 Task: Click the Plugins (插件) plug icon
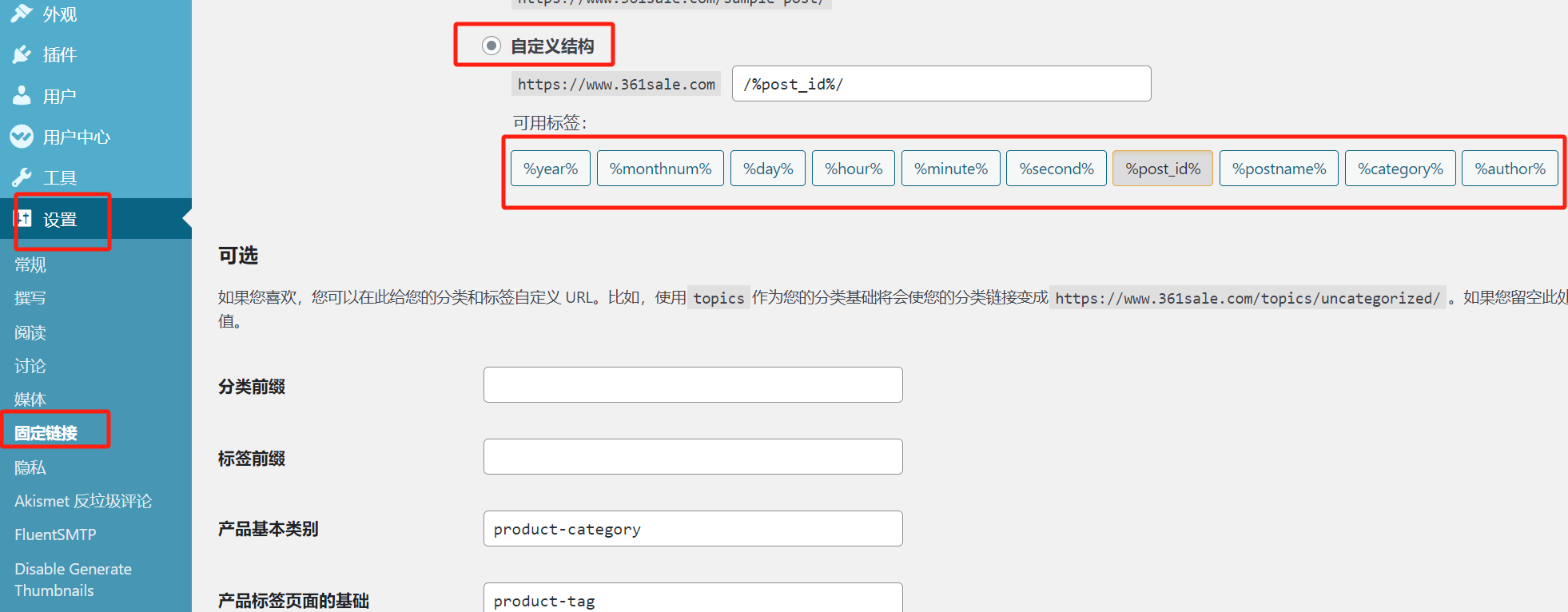tap(22, 54)
